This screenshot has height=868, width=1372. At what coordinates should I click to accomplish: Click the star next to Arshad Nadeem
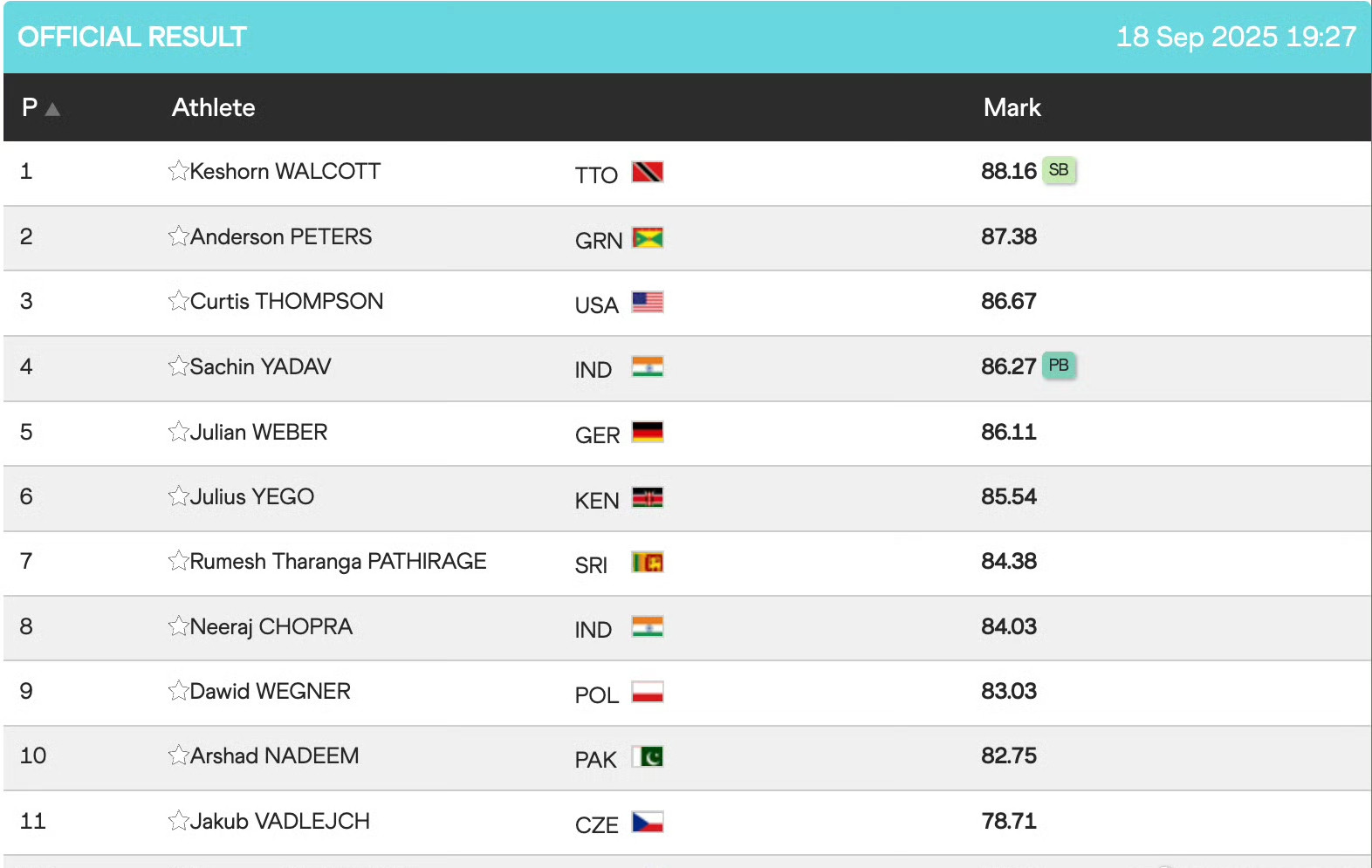[179, 755]
